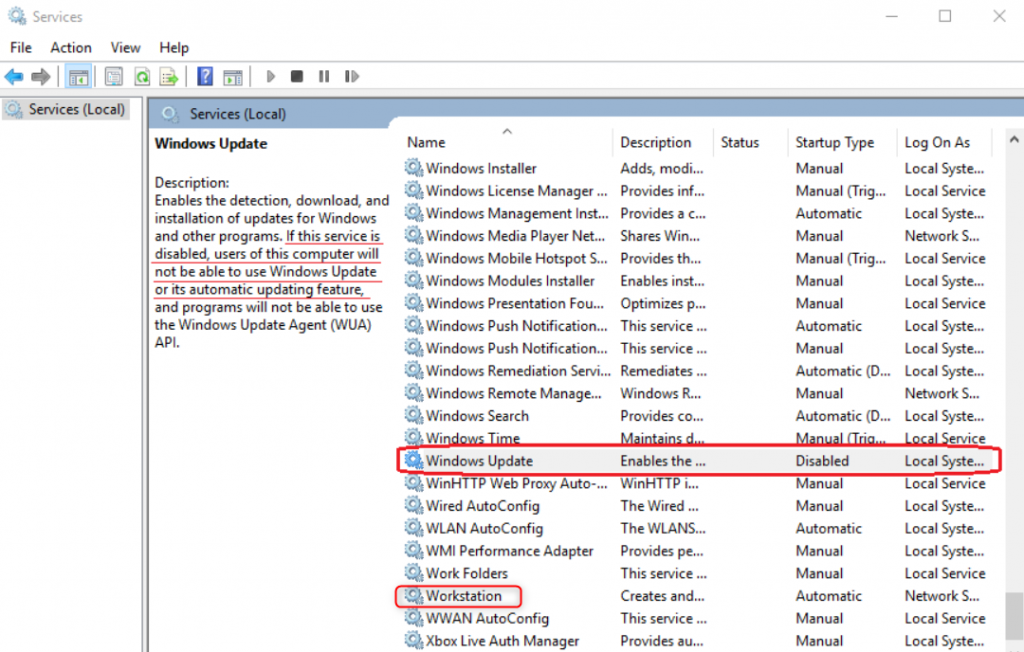Select the Windows License Manager service row

tap(699, 191)
